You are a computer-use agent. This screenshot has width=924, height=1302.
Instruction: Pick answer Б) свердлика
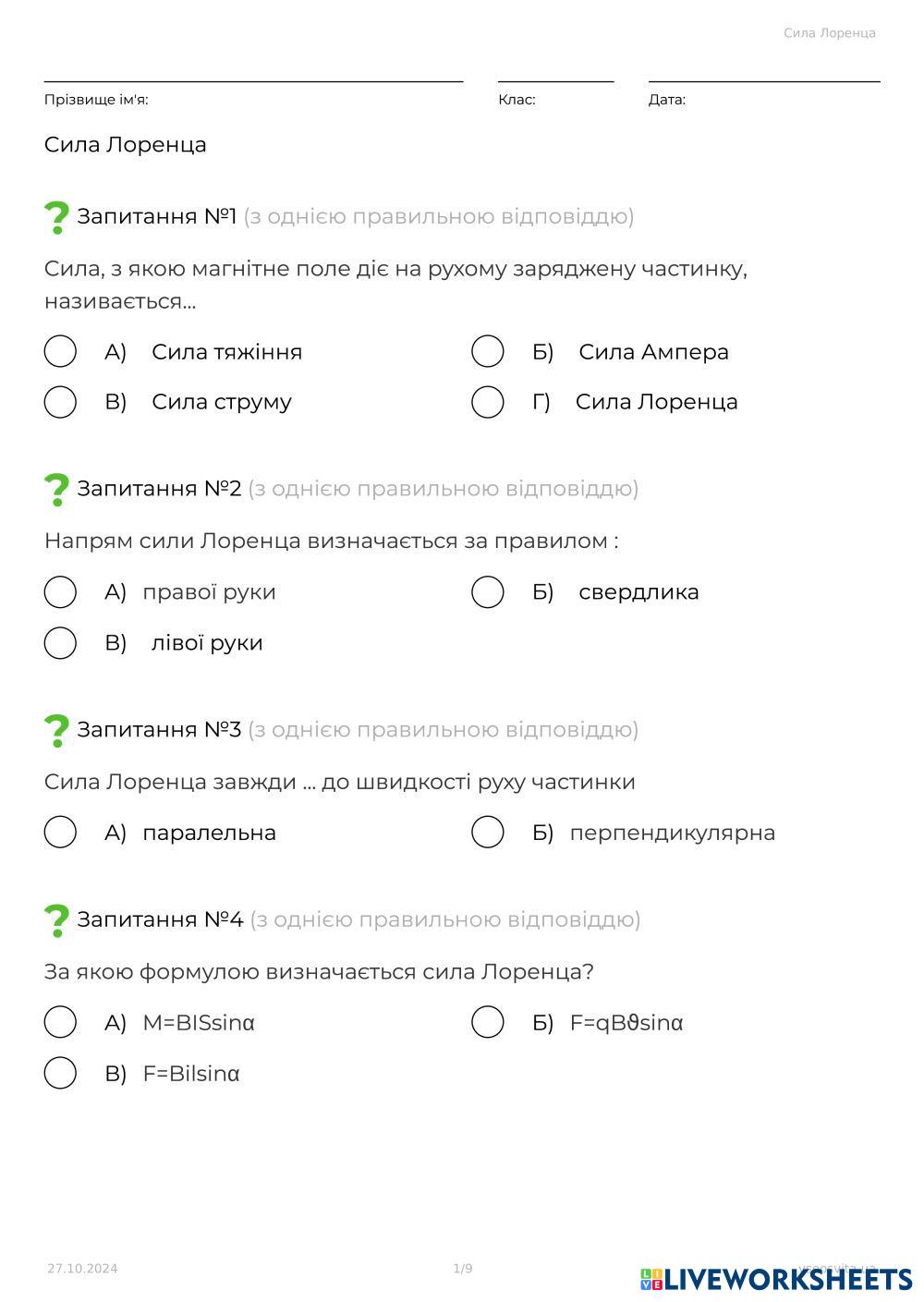488,592
